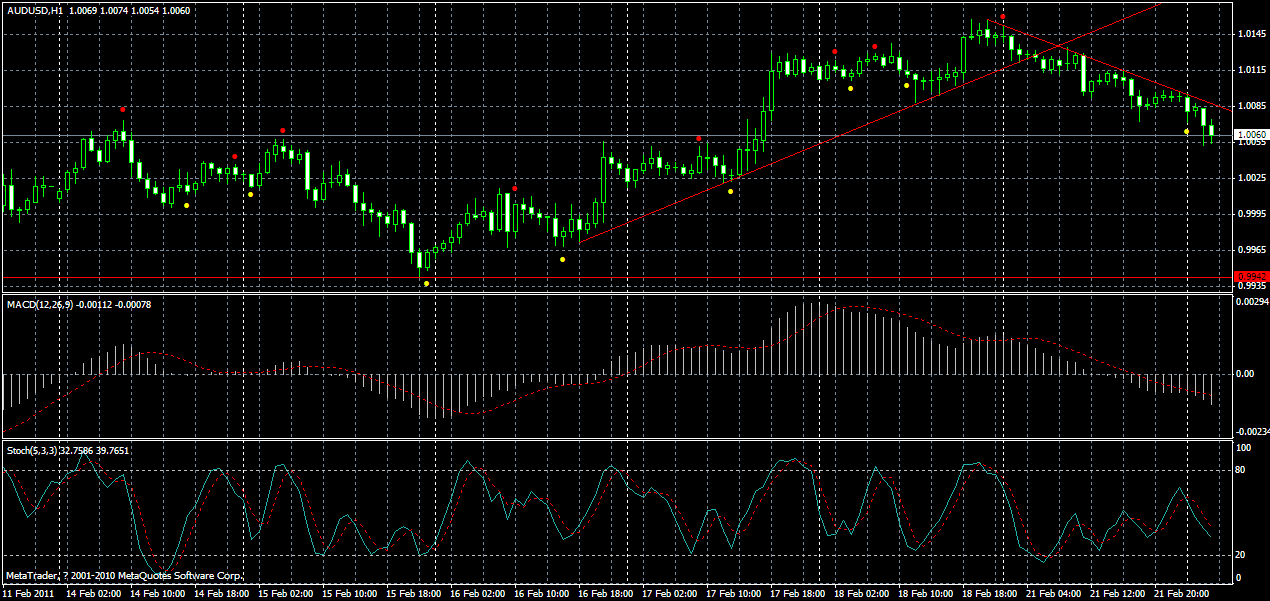Select the tallest white candle on 17 Feb
This screenshot has width=1270, height=601.
click(770, 90)
